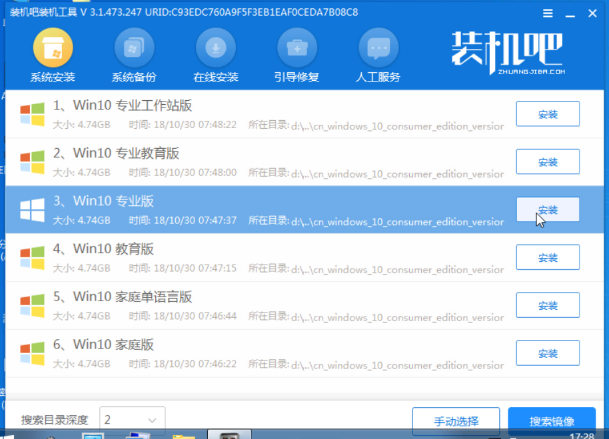Click 安装 next to Win10 家庭单语言版
This screenshot has width=609, height=439.
point(547,305)
